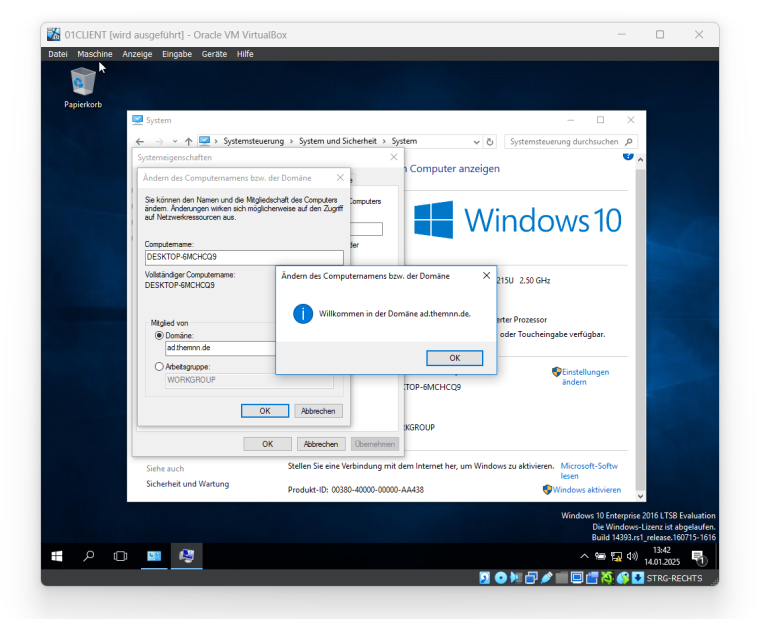
Task: Open the Action Center notification icon
Action: click(x=698, y=556)
